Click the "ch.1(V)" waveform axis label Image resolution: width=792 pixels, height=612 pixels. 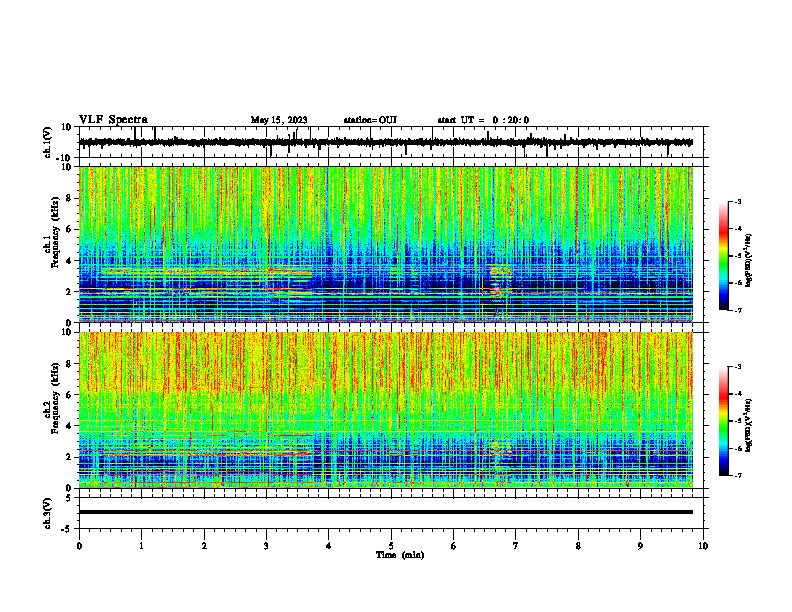click(x=48, y=142)
